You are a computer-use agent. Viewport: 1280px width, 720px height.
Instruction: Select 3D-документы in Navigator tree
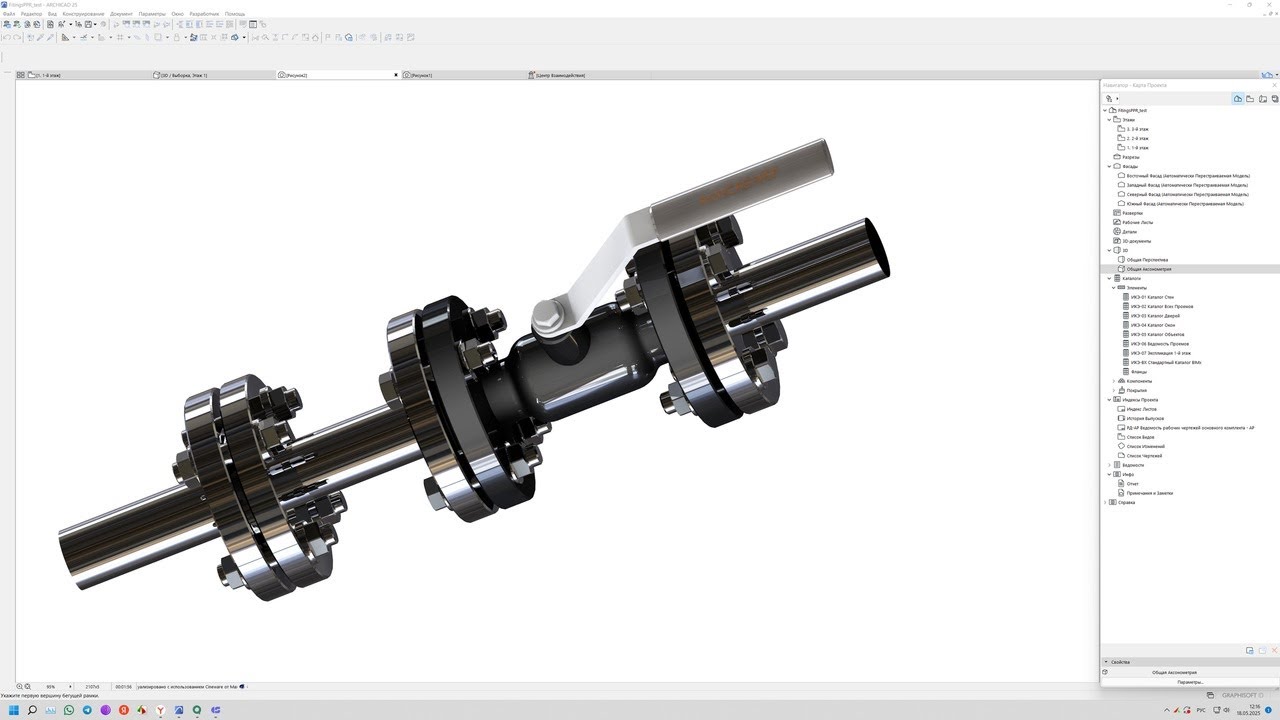1136,241
